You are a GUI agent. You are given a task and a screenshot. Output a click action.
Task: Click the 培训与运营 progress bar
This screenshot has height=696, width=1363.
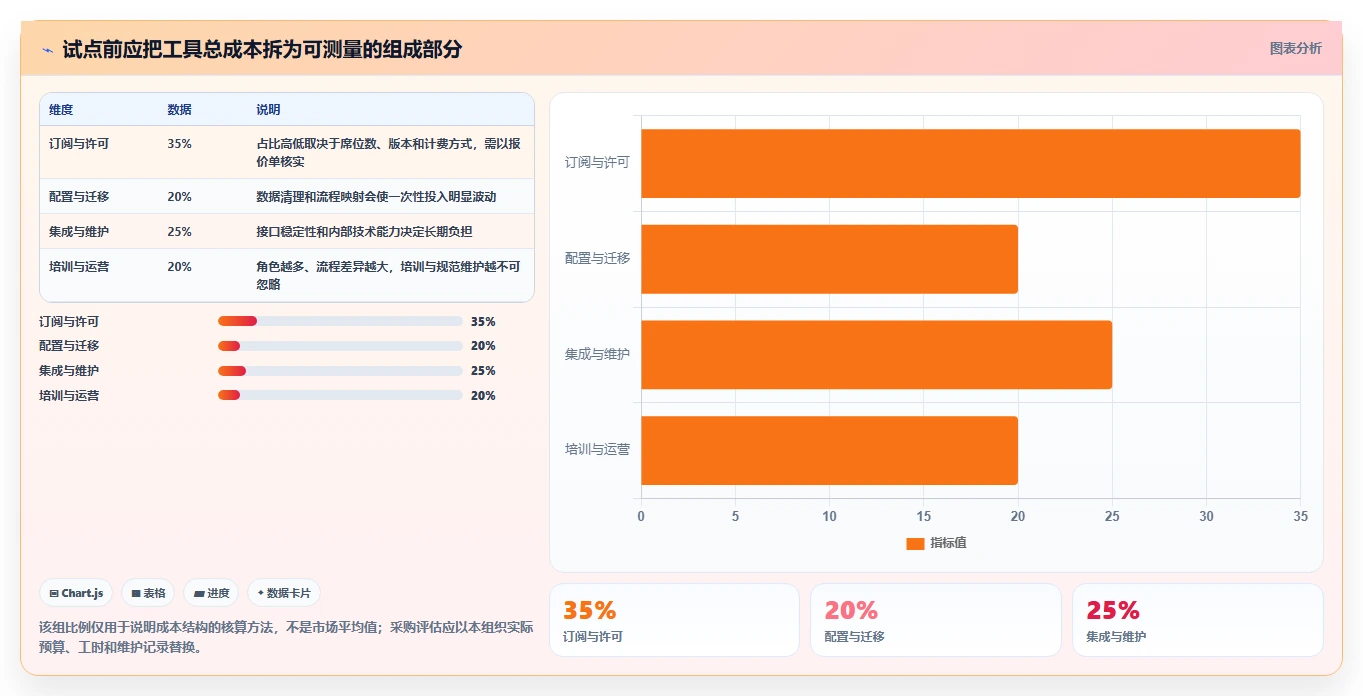pos(340,395)
